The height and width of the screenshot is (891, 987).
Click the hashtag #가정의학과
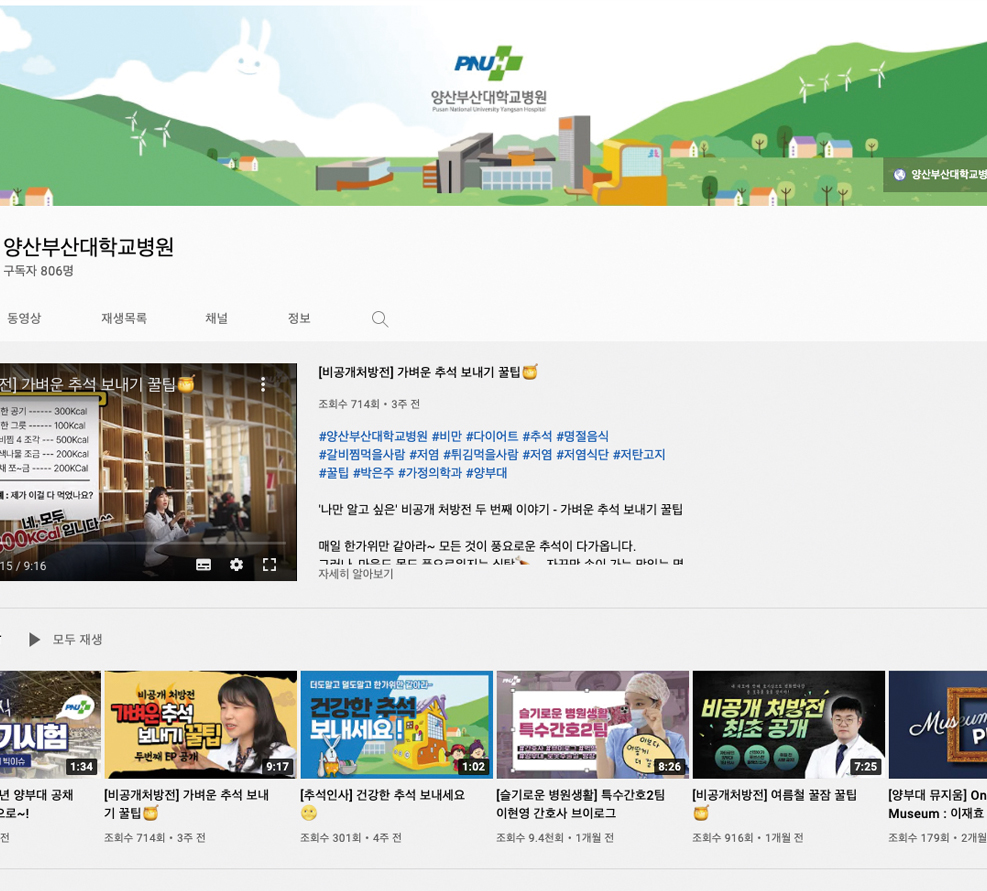click(x=430, y=473)
